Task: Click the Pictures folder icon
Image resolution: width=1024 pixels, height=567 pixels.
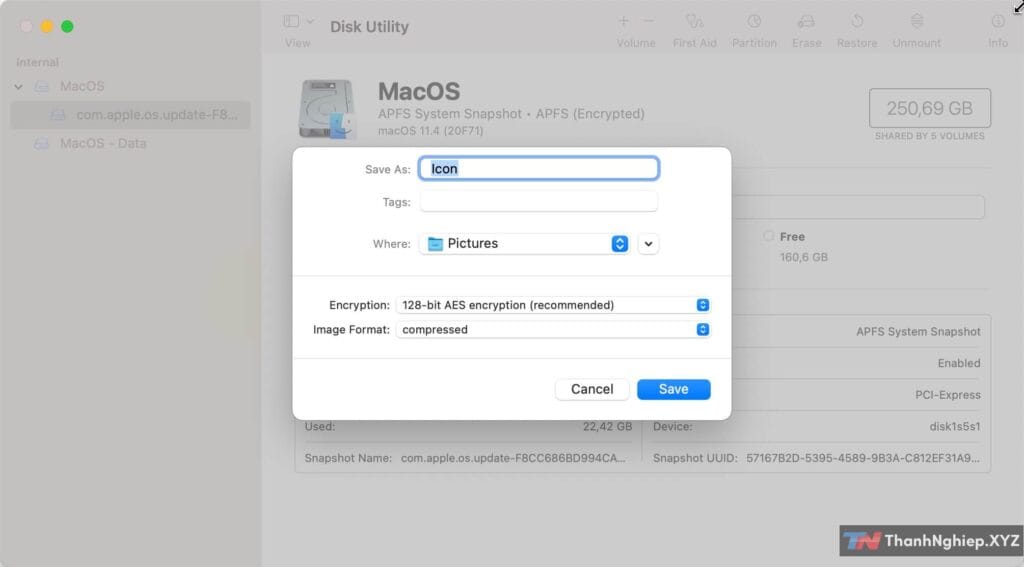Action: [x=435, y=244]
